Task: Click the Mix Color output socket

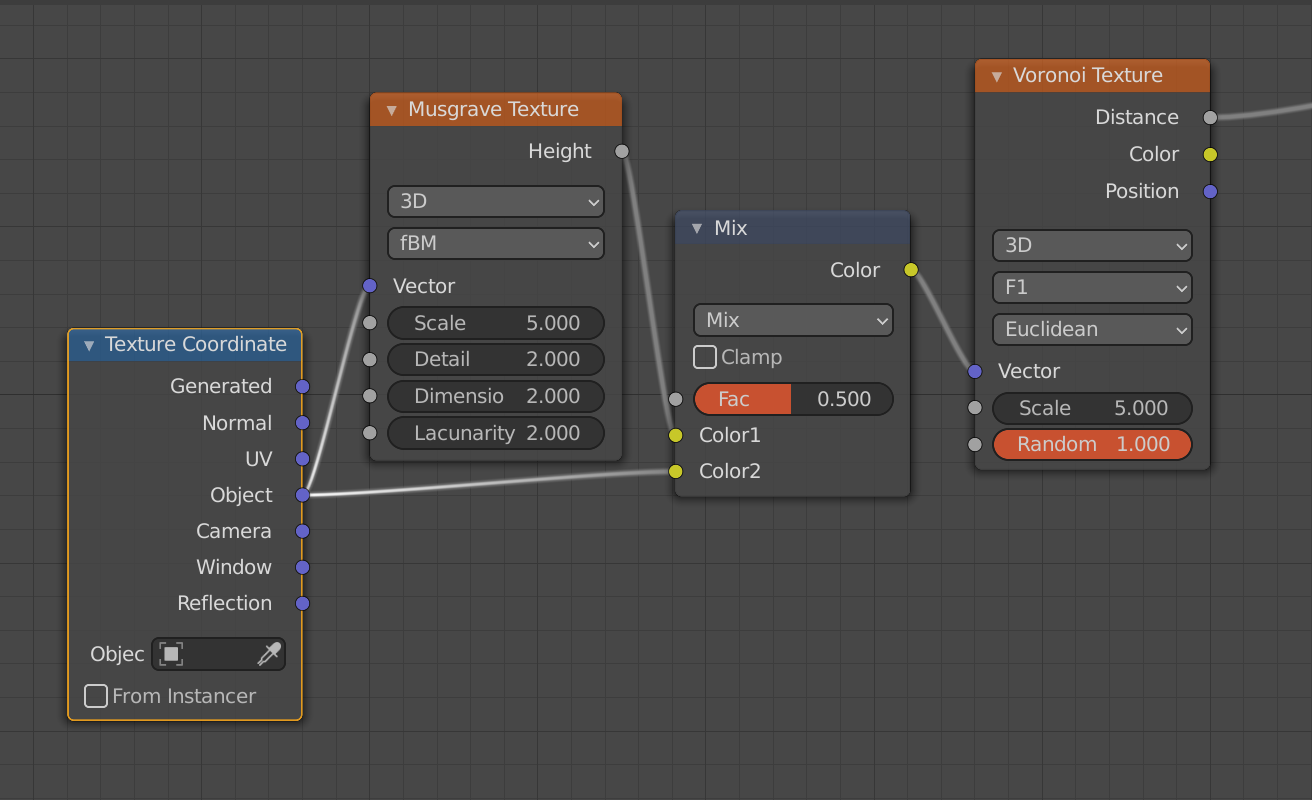Action: [911, 270]
